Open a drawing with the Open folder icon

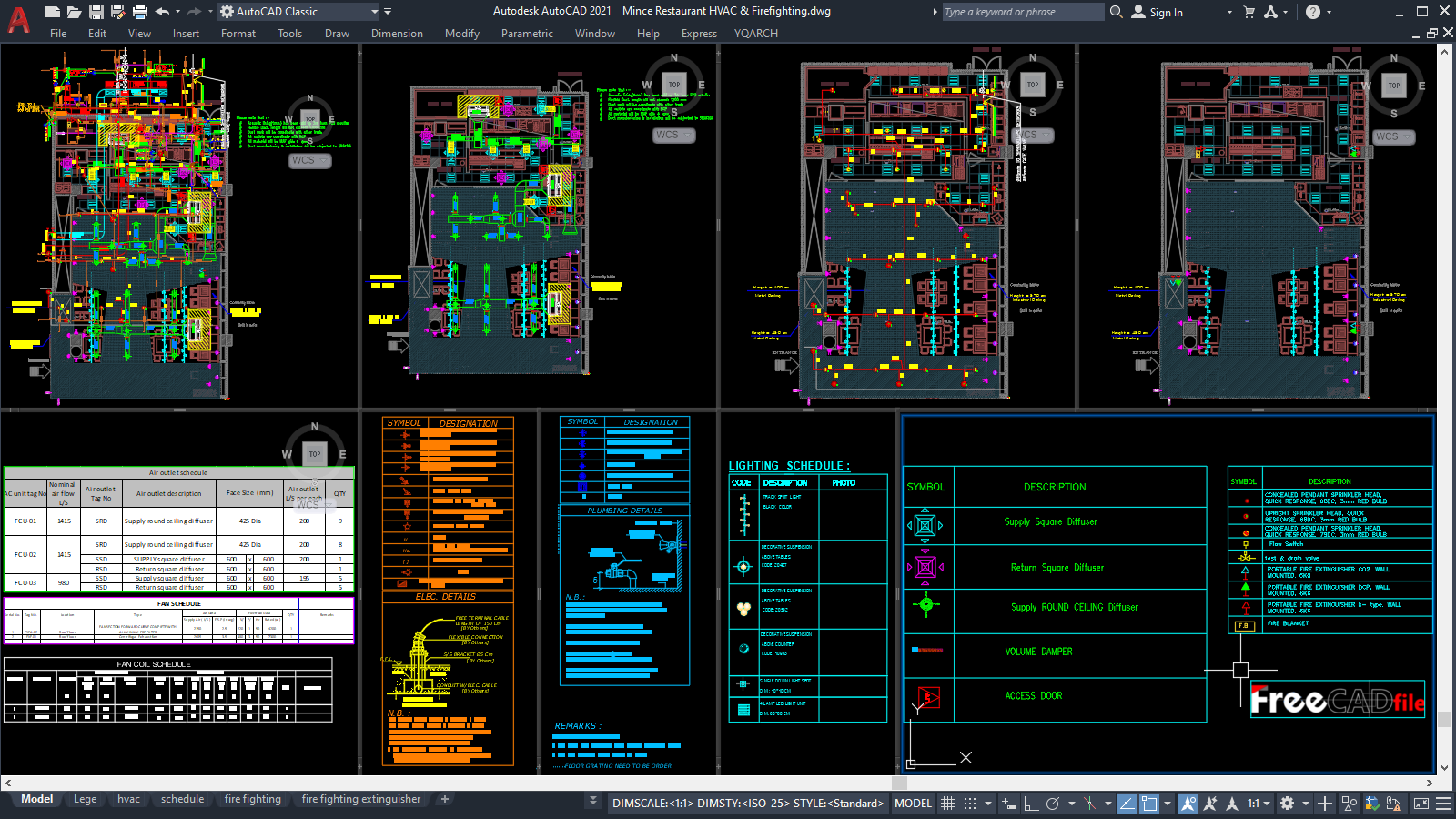[x=73, y=11]
